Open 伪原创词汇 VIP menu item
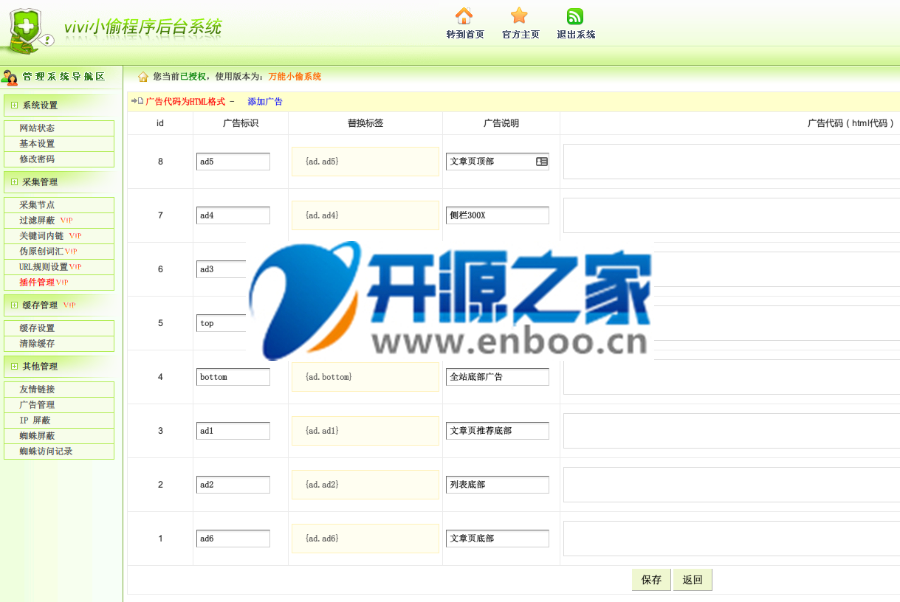Viewport: 900px width, 602px height. (x=59, y=251)
